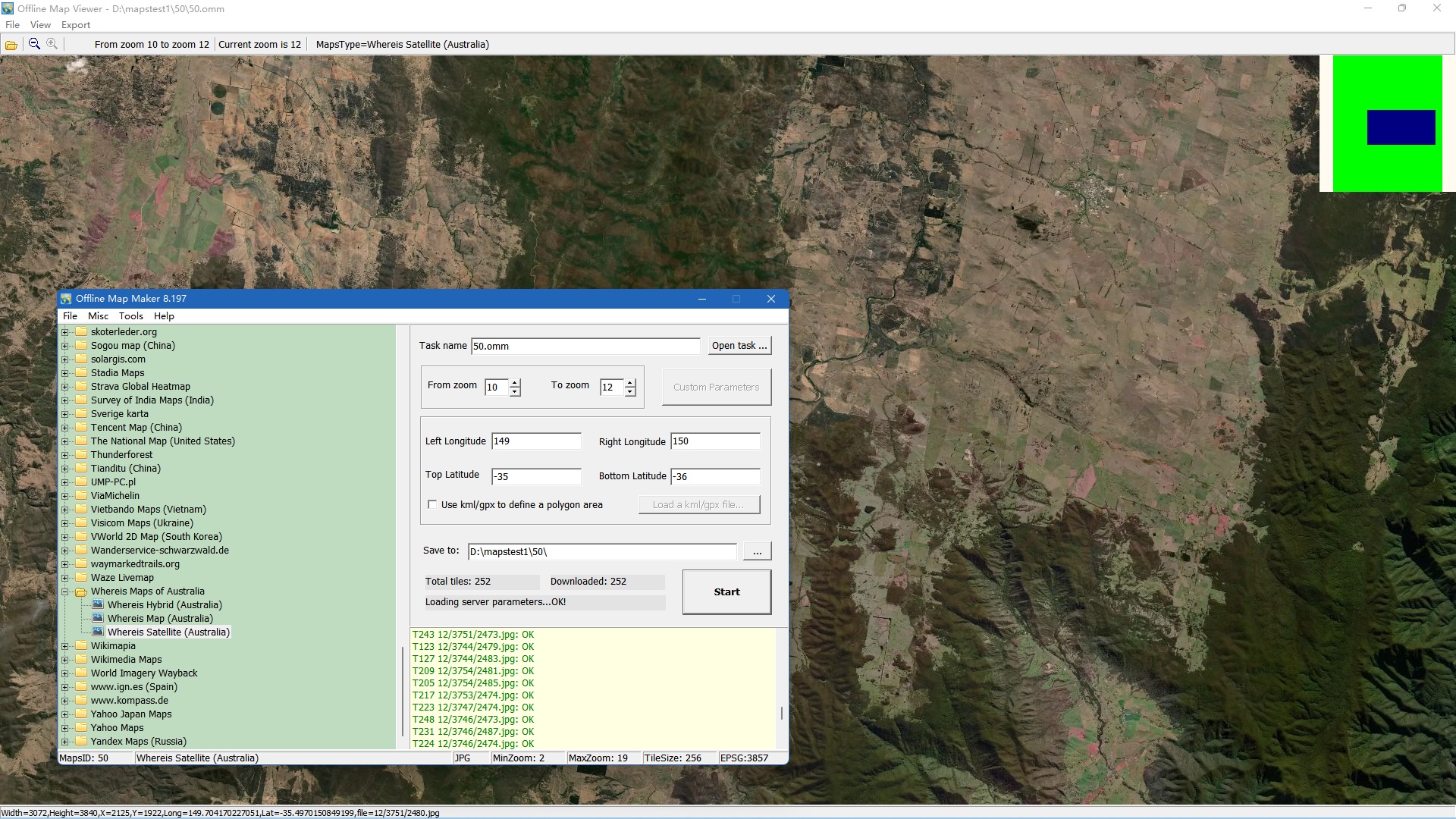1456x819 pixels.
Task: Select Whereis Map (Australia) map icon
Action: coord(98,619)
